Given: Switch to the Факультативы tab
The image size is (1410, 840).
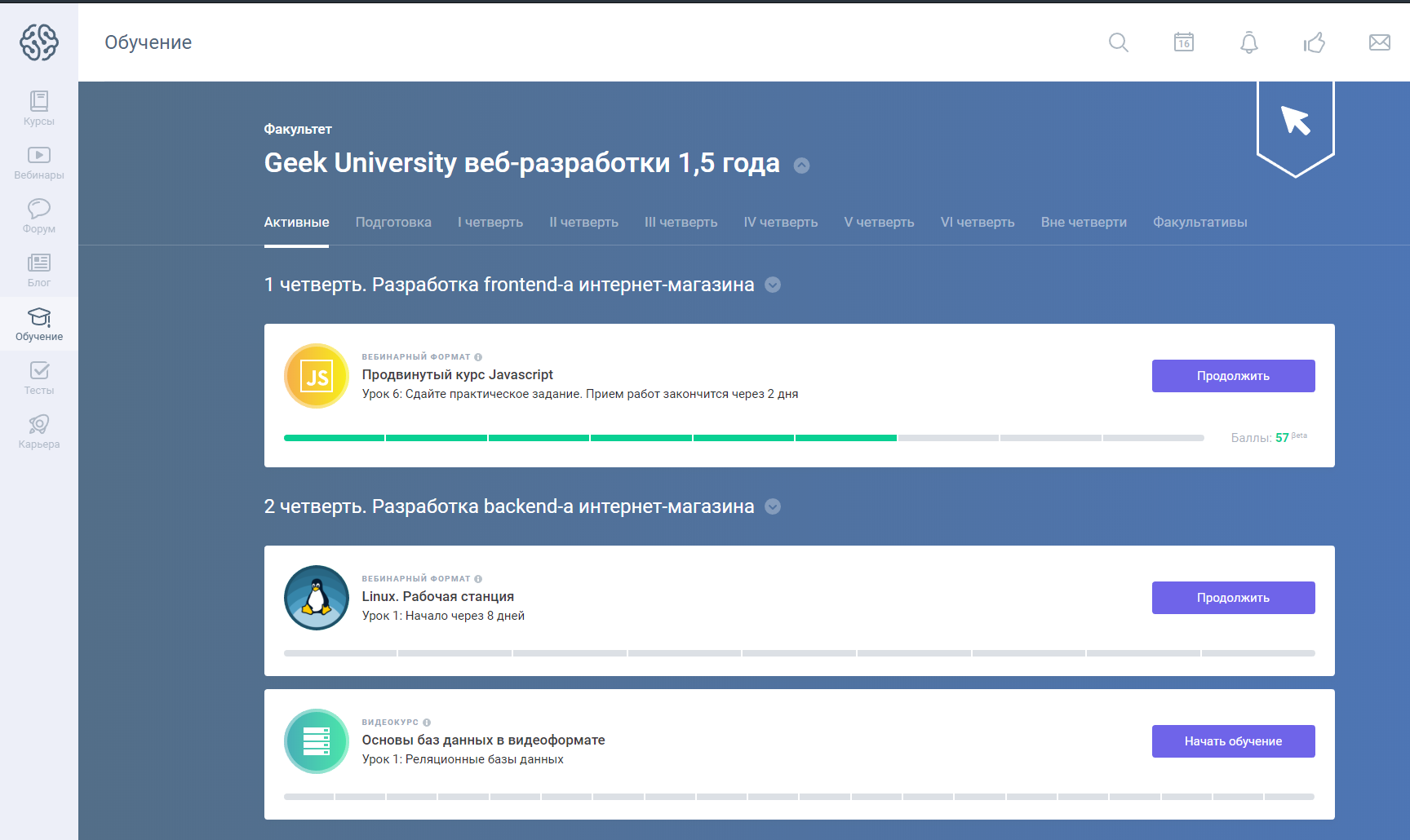Looking at the screenshot, I should click(1199, 222).
